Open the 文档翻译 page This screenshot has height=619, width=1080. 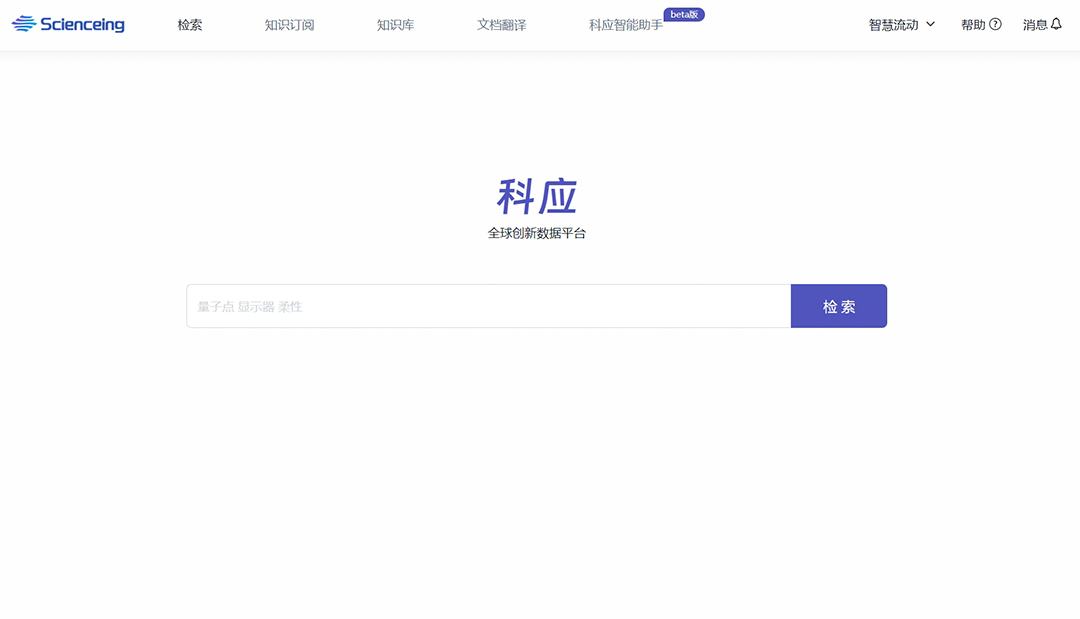tap(501, 25)
